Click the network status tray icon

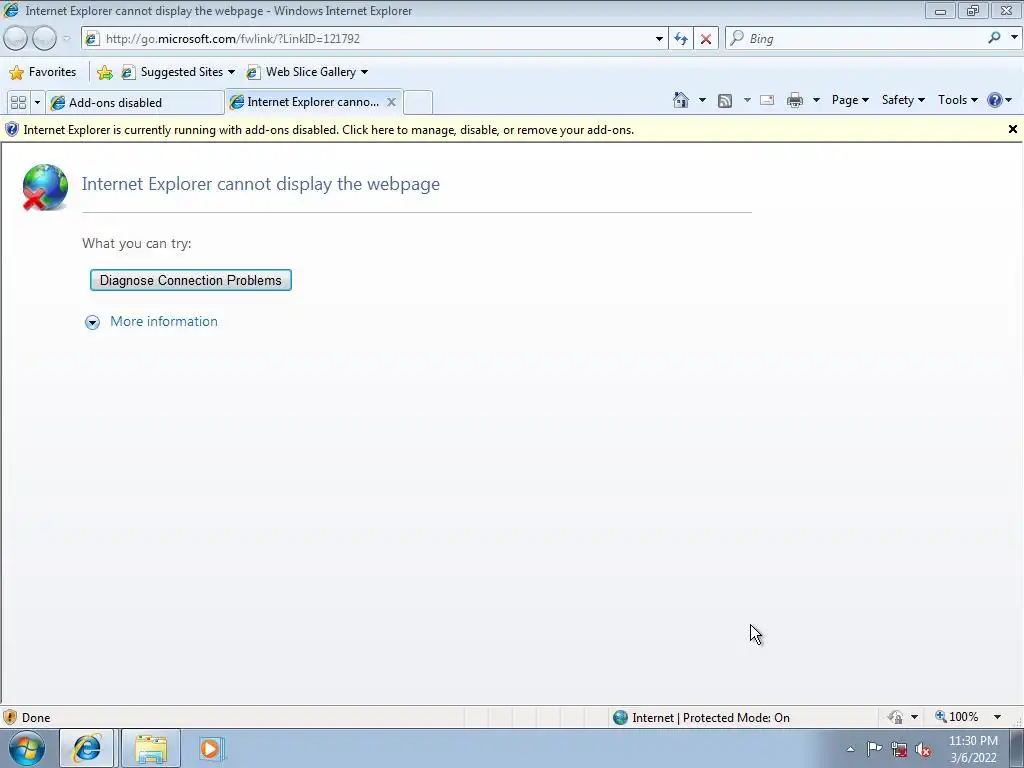tap(899, 750)
